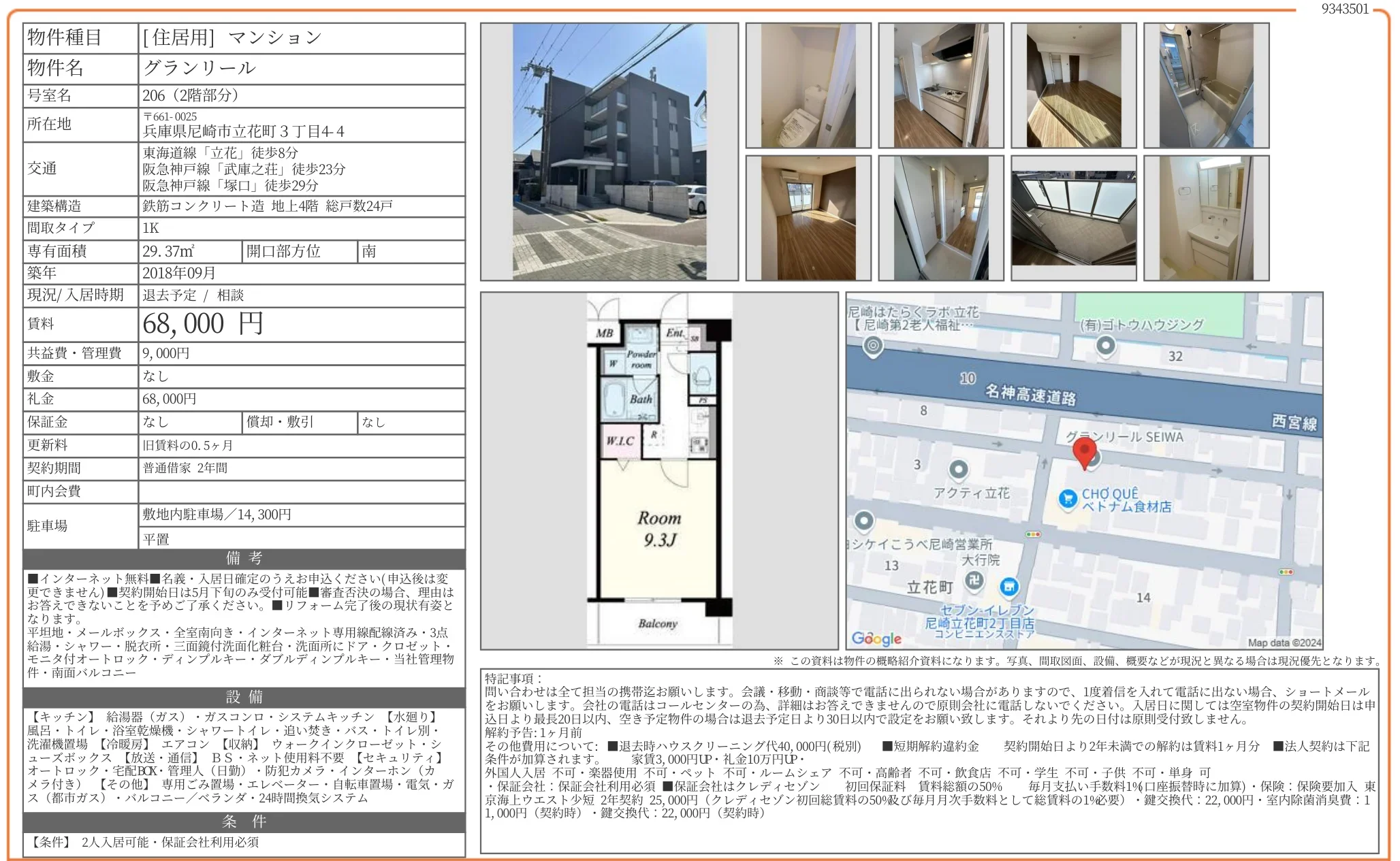Open the toilet room photo thumbnail

[x=808, y=86]
